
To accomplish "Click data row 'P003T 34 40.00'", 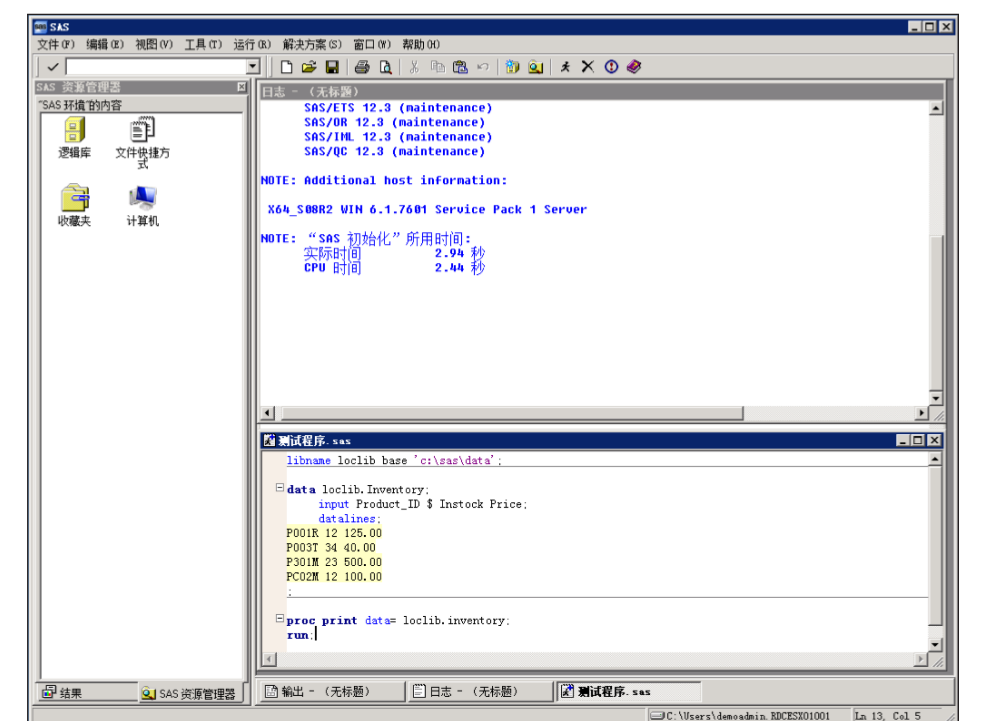I will point(330,547).
